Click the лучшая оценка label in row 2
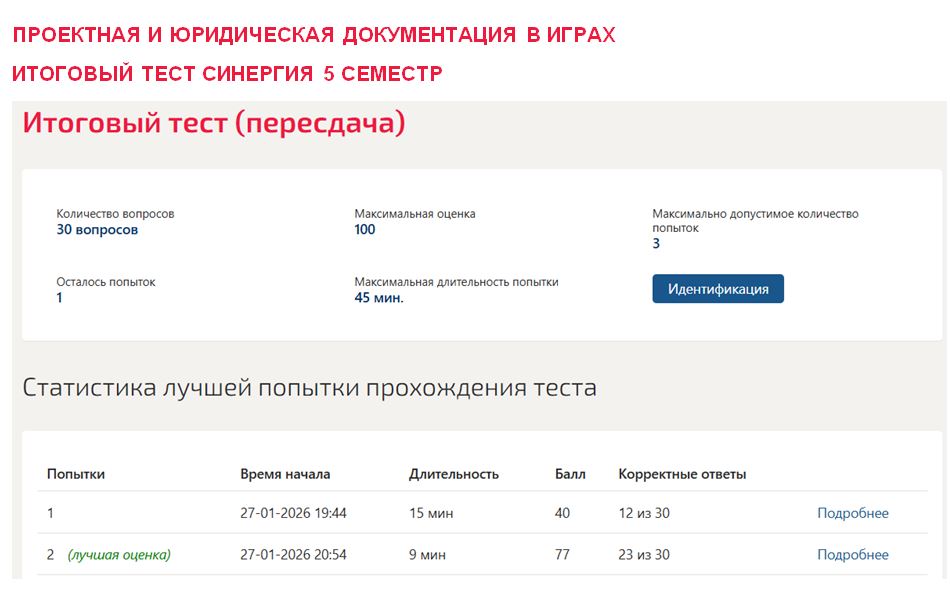The width and height of the screenshot is (950, 590). click(119, 554)
